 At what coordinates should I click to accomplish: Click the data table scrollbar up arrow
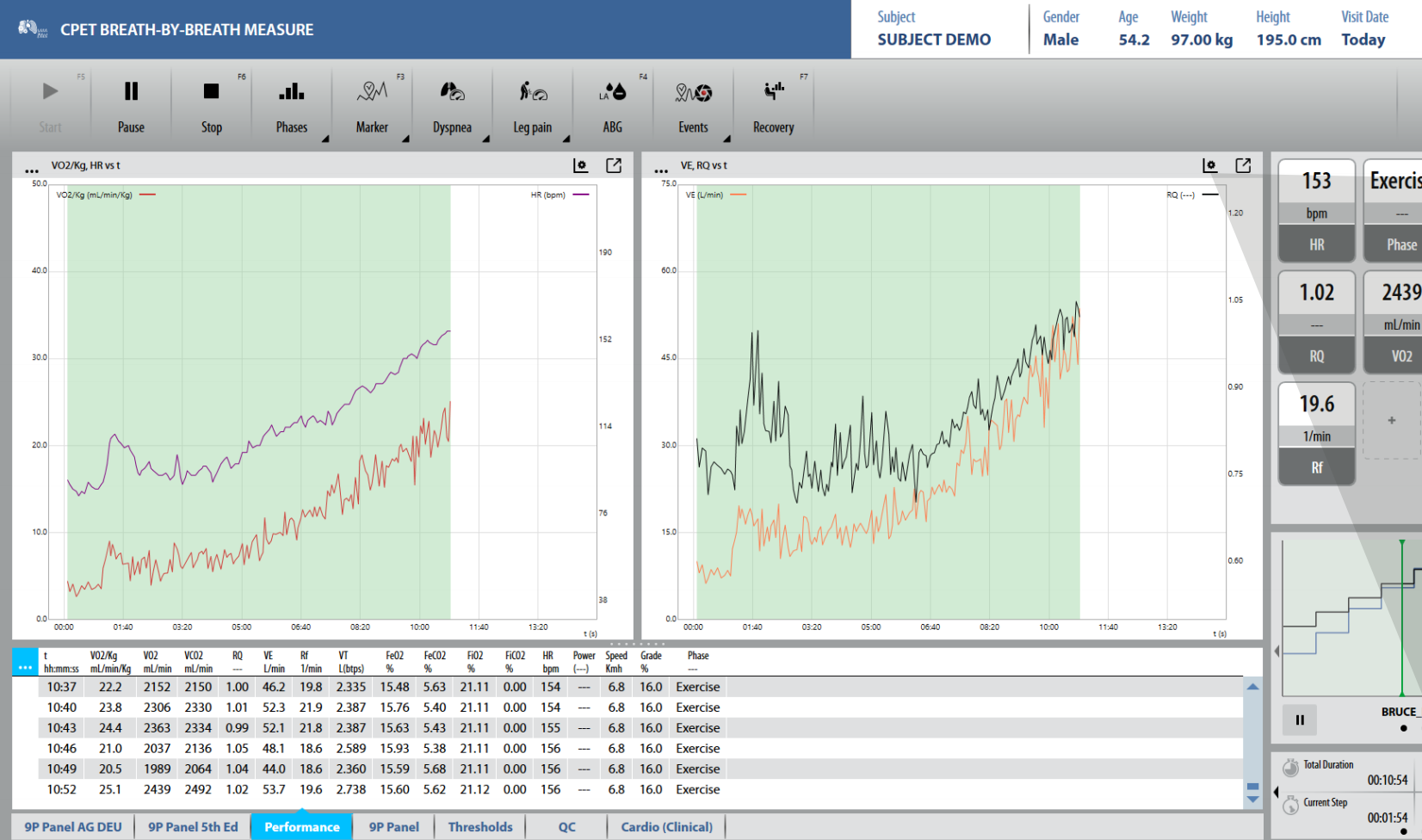tap(1253, 687)
